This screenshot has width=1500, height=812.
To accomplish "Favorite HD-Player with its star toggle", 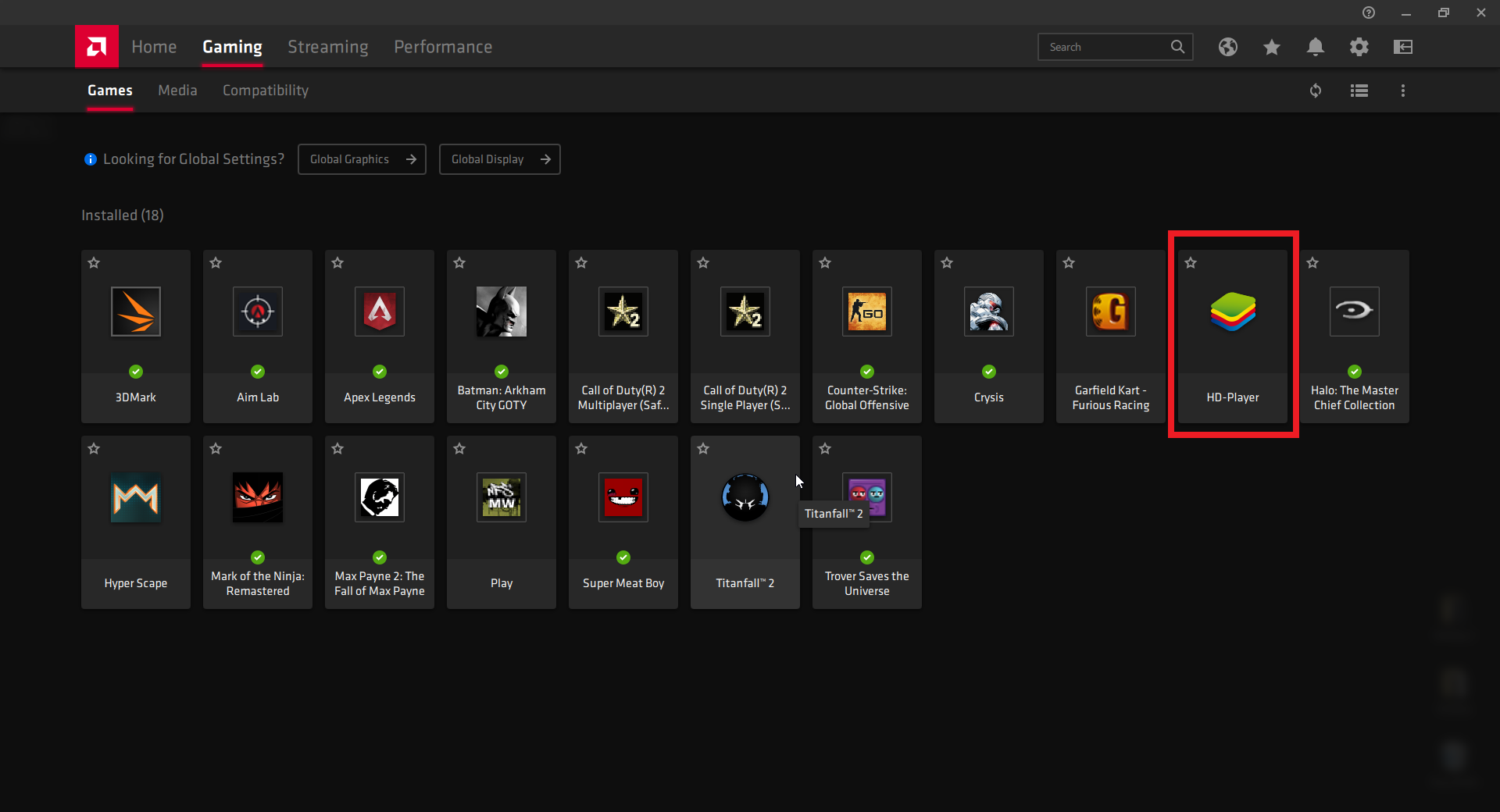I will tap(1191, 263).
